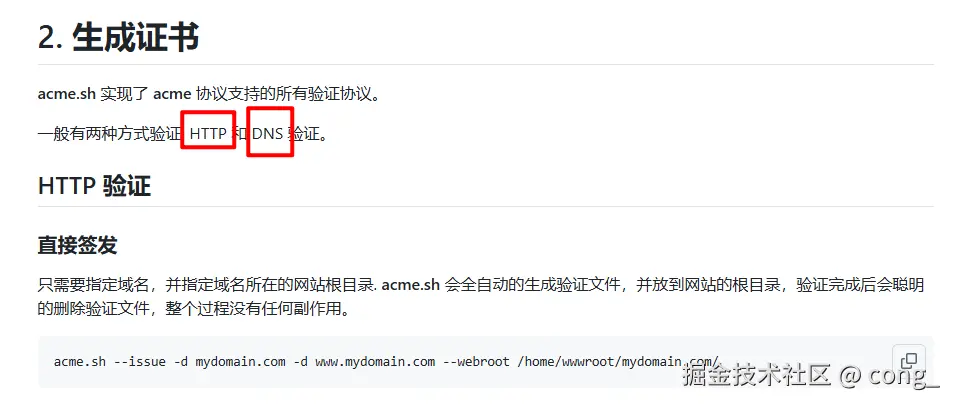The height and width of the screenshot is (405, 954).
Task: Select the red-boxed HTTP word
Action: click(208, 134)
